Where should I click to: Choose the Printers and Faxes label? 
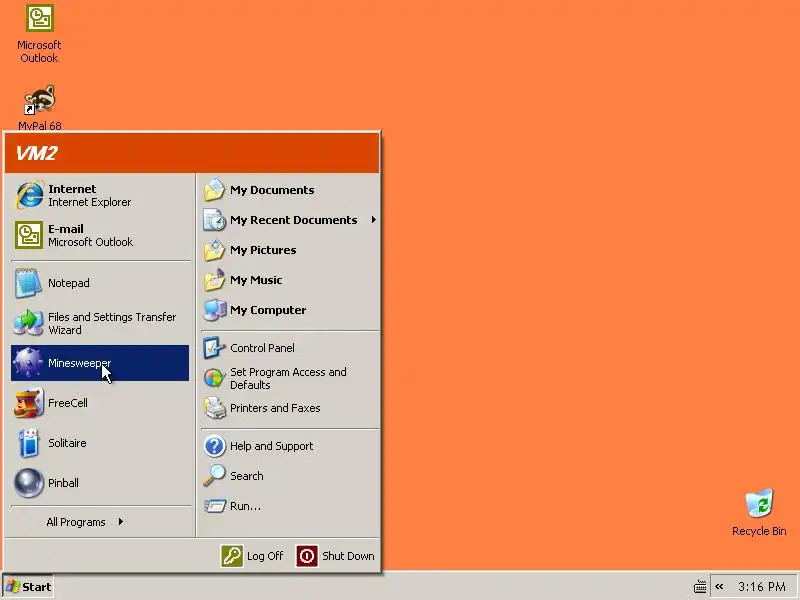click(275, 408)
